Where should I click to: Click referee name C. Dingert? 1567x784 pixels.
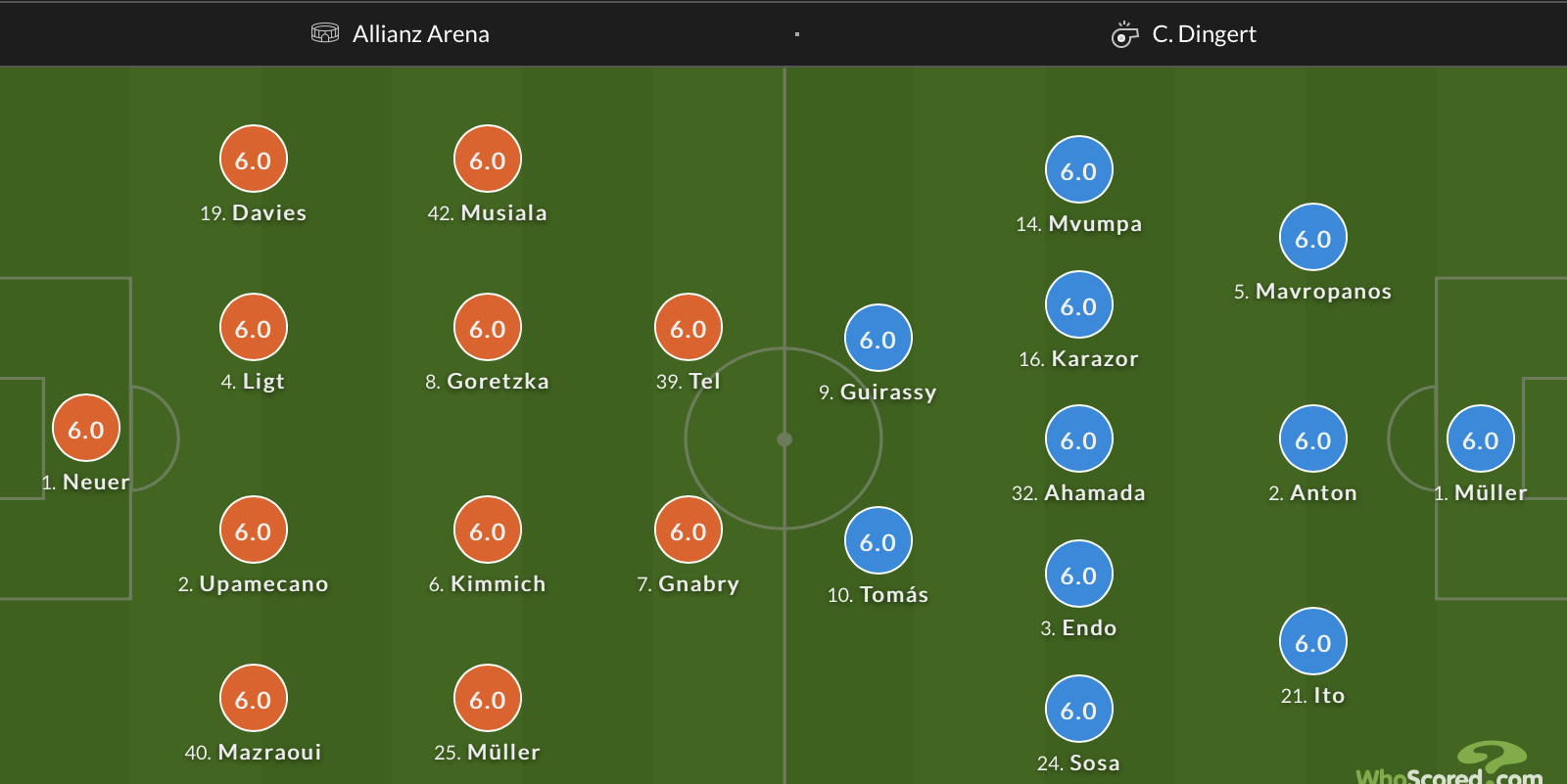1204,34
